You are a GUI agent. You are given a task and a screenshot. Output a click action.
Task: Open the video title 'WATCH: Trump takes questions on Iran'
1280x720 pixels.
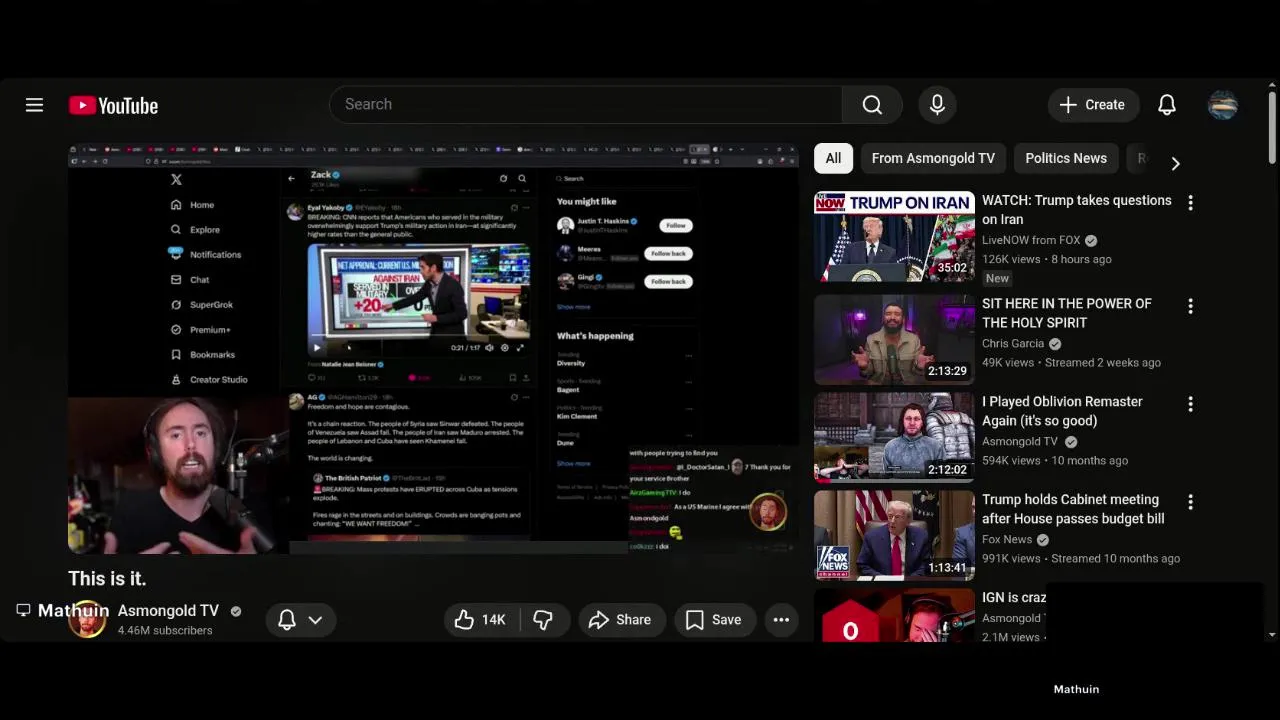pos(1076,210)
